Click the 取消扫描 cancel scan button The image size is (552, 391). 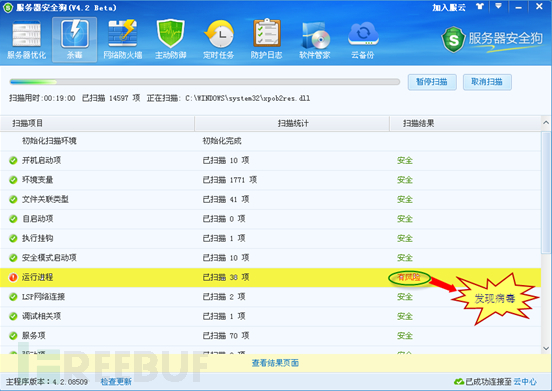(x=487, y=82)
